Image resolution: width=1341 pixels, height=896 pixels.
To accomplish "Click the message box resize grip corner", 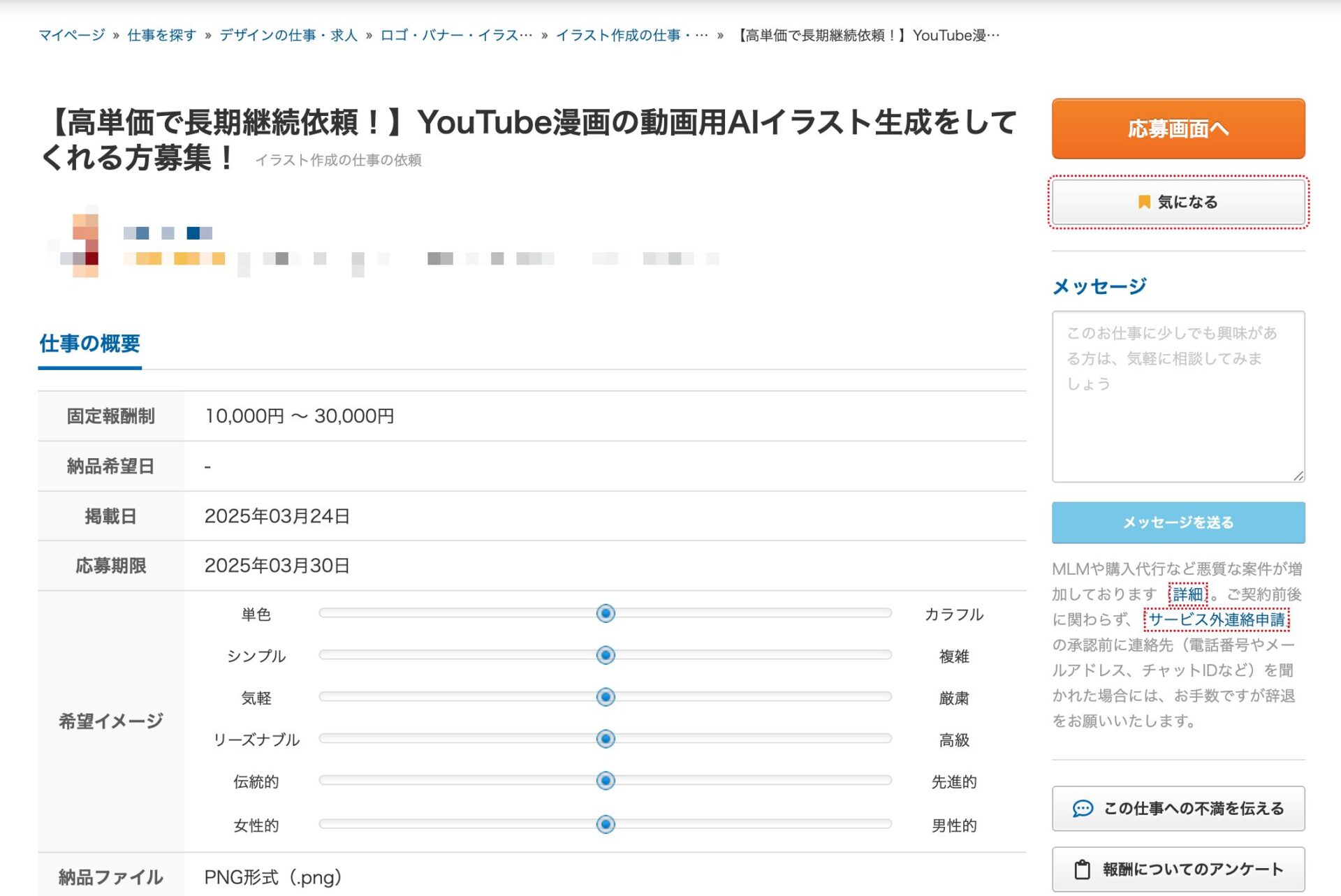I will tap(1298, 476).
